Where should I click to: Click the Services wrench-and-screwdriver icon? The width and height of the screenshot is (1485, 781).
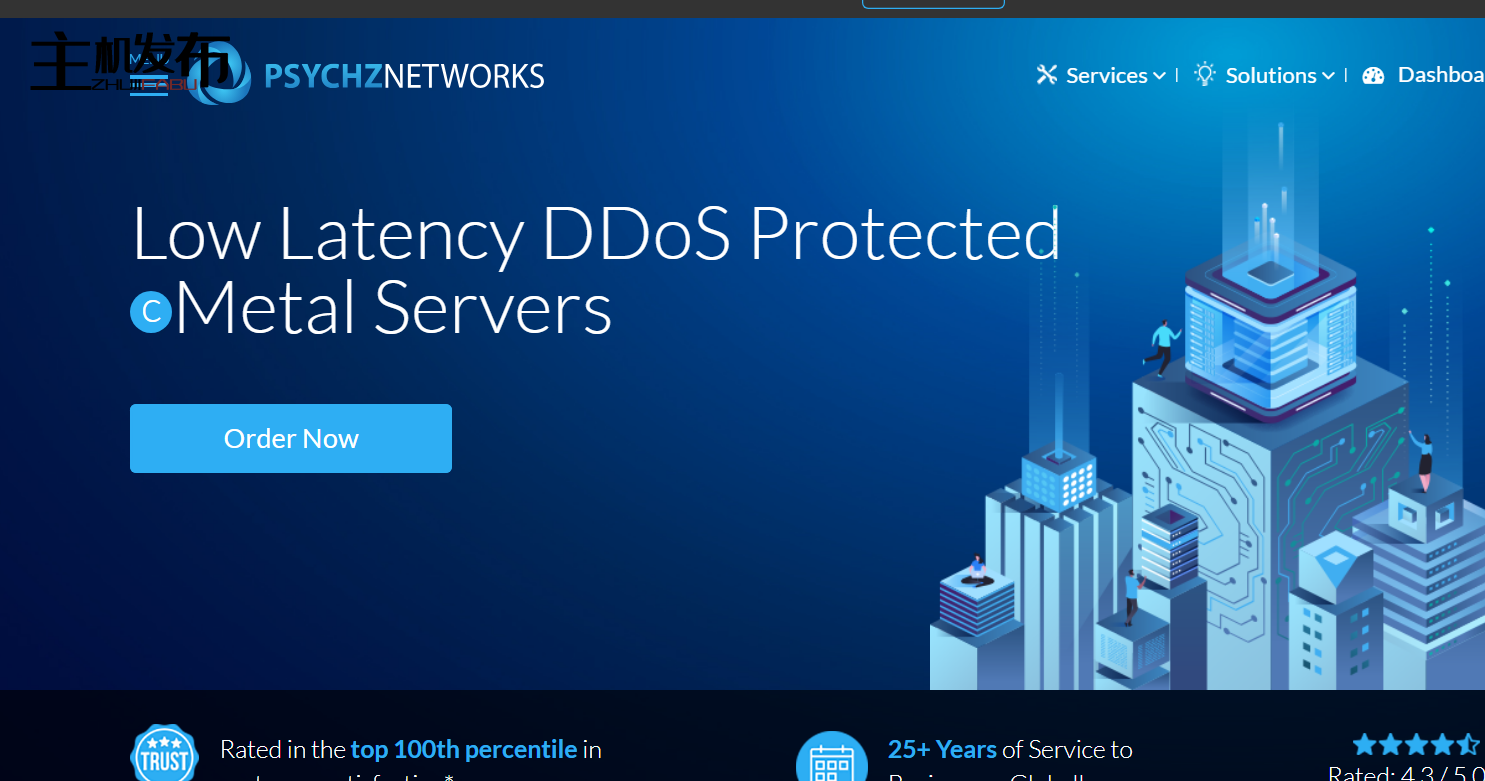1047,75
